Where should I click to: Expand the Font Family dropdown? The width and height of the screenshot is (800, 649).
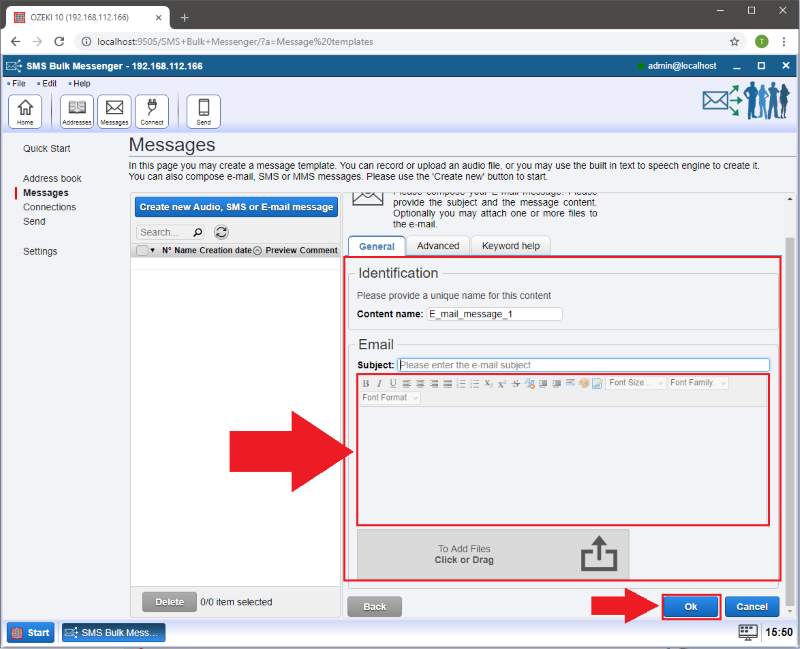pyautogui.click(x=698, y=383)
